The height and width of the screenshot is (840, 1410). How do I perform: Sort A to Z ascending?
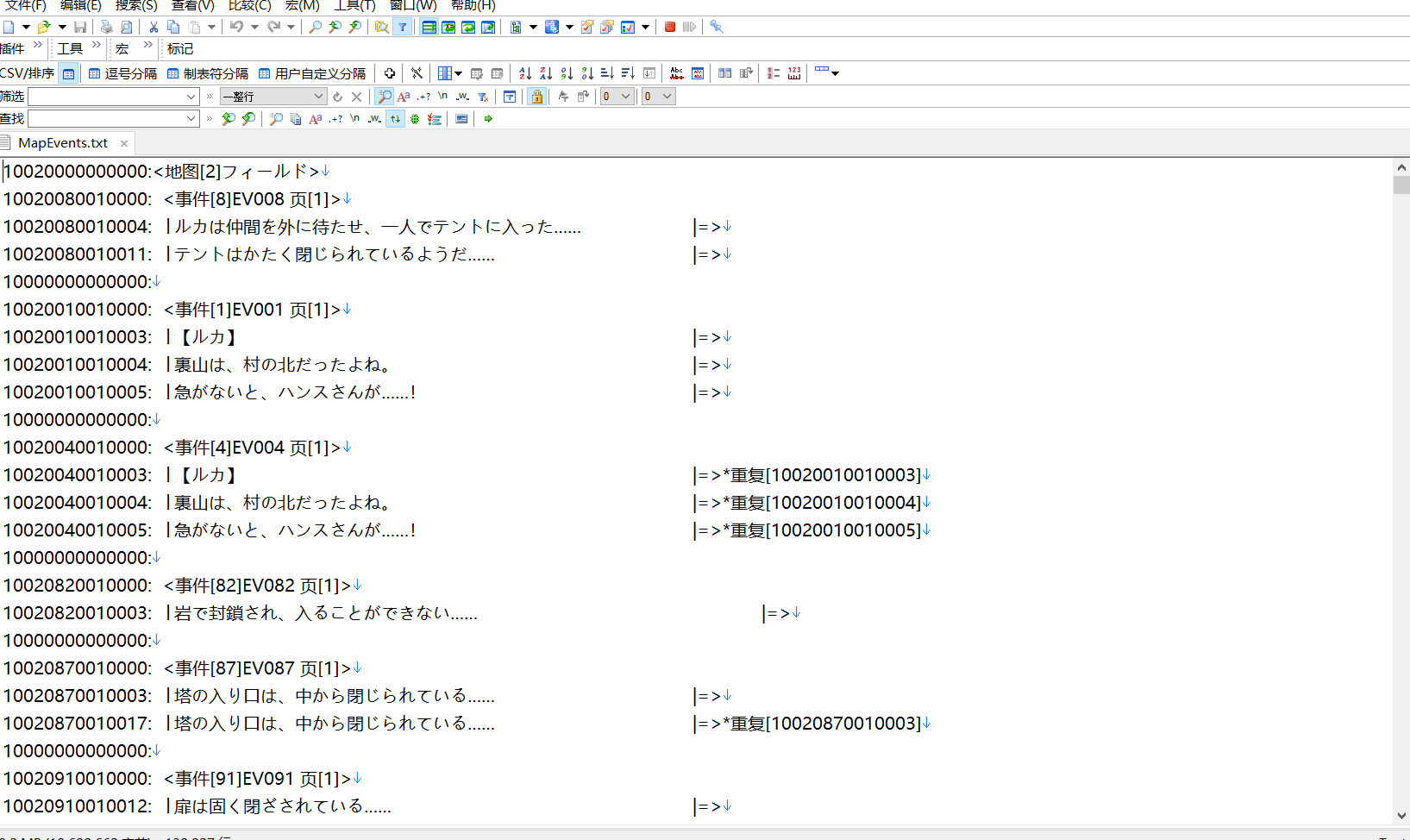point(525,73)
